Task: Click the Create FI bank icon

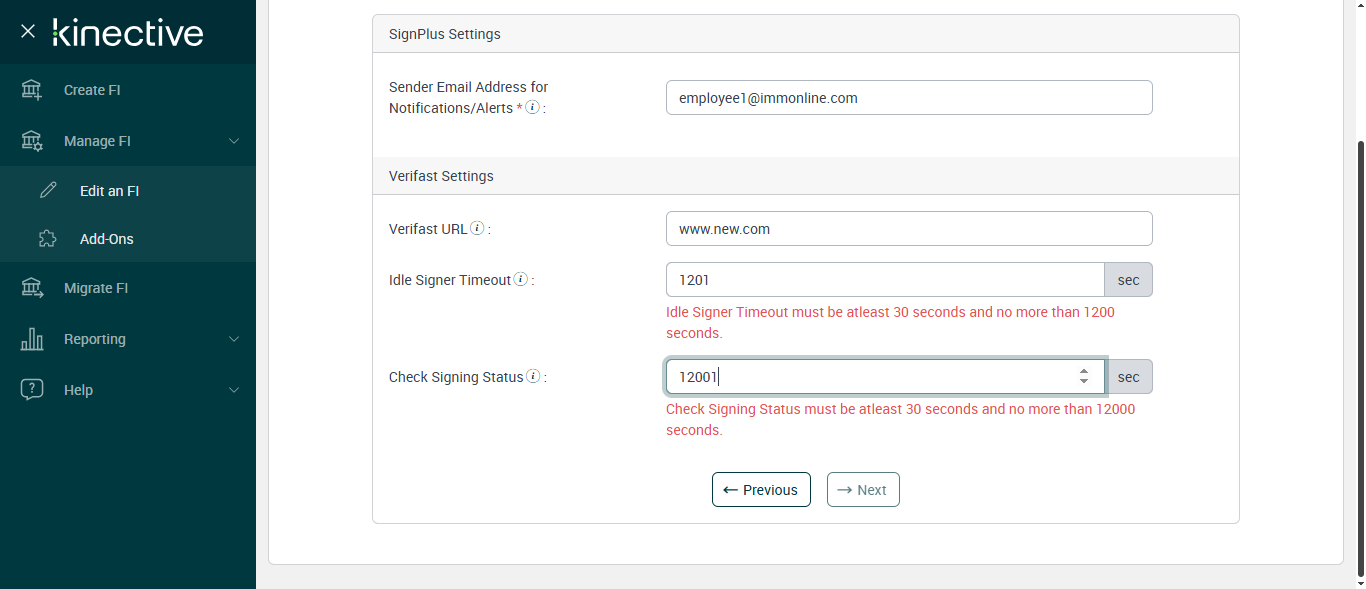Action: (32, 90)
